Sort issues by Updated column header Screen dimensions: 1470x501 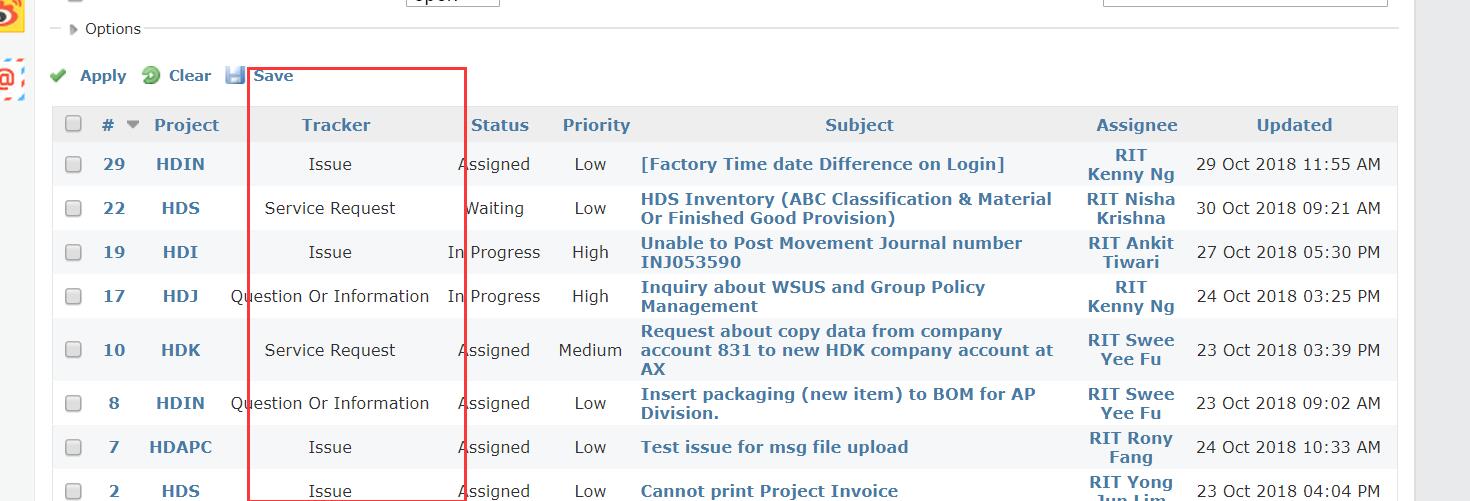[x=1294, y=125]
